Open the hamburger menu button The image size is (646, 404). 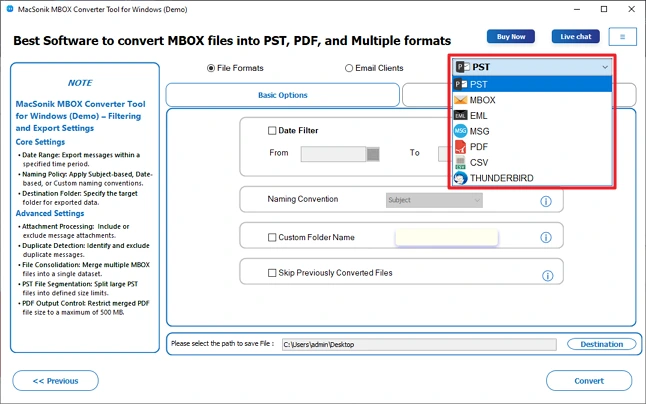pos(623,37)
